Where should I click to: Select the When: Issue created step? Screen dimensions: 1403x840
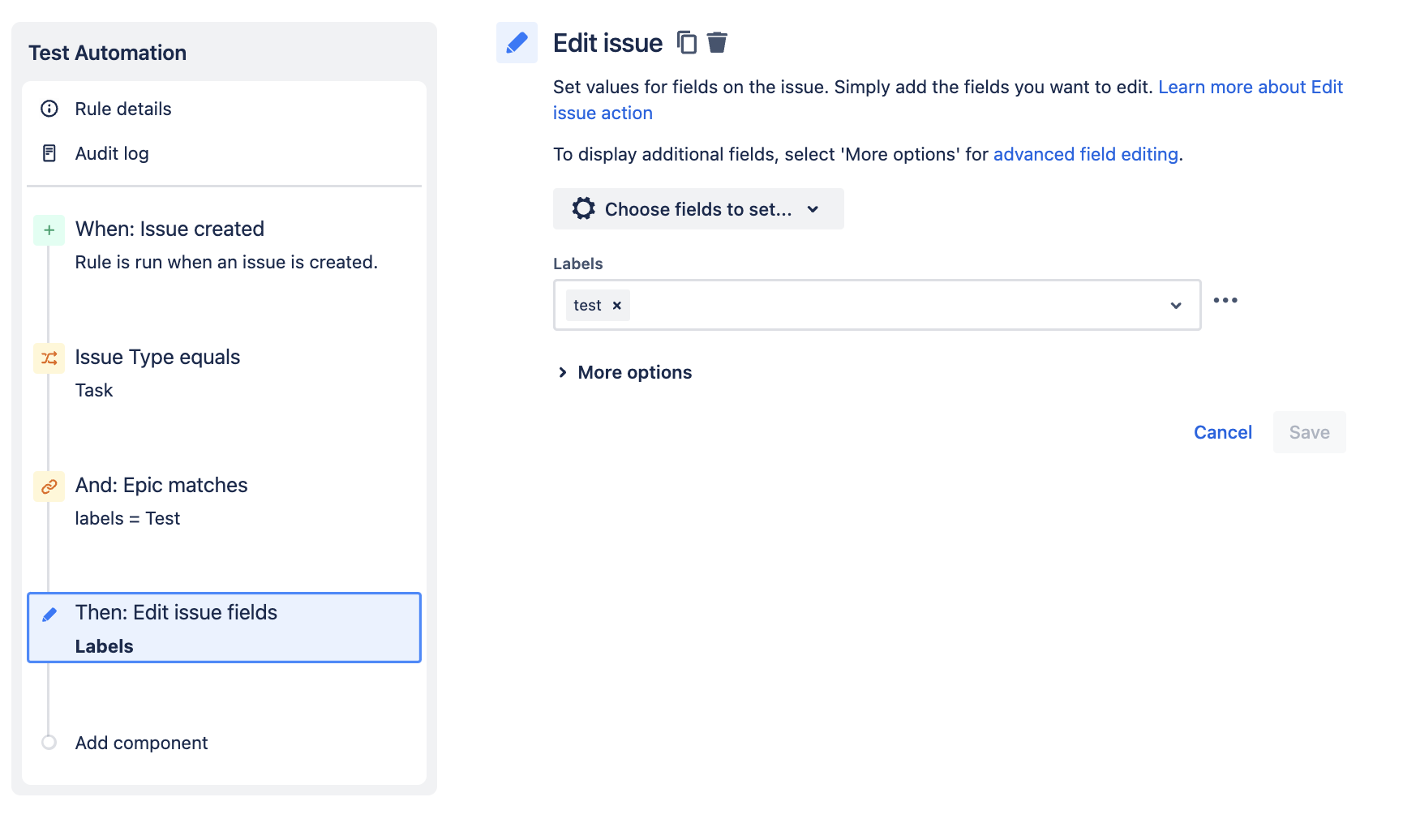point(169,229)
